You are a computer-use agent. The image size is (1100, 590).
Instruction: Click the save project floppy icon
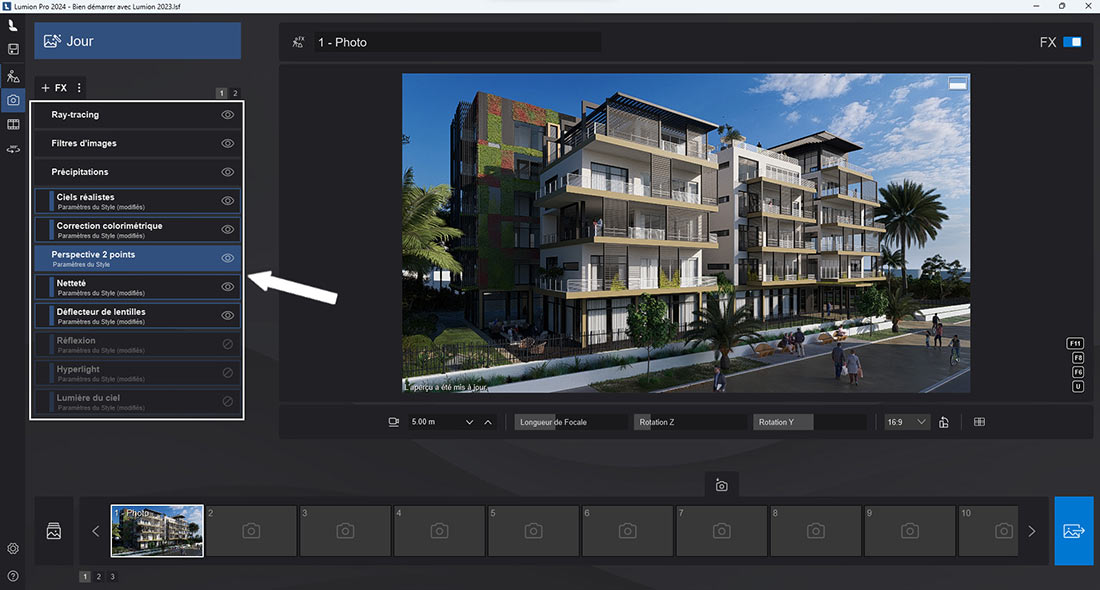tap(13, 49)
